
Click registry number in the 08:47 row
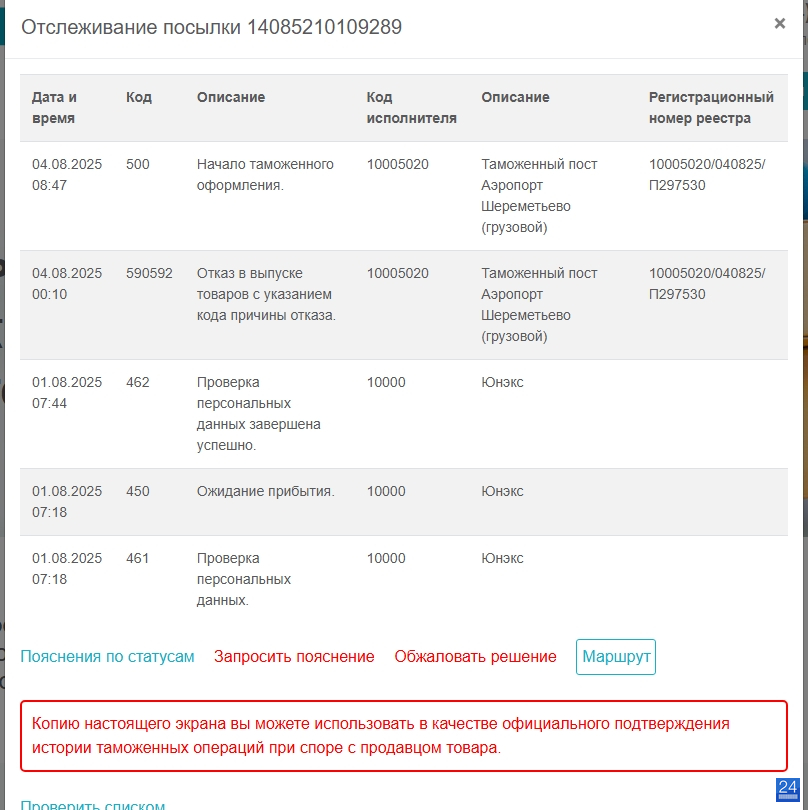[x=706, y=174]
